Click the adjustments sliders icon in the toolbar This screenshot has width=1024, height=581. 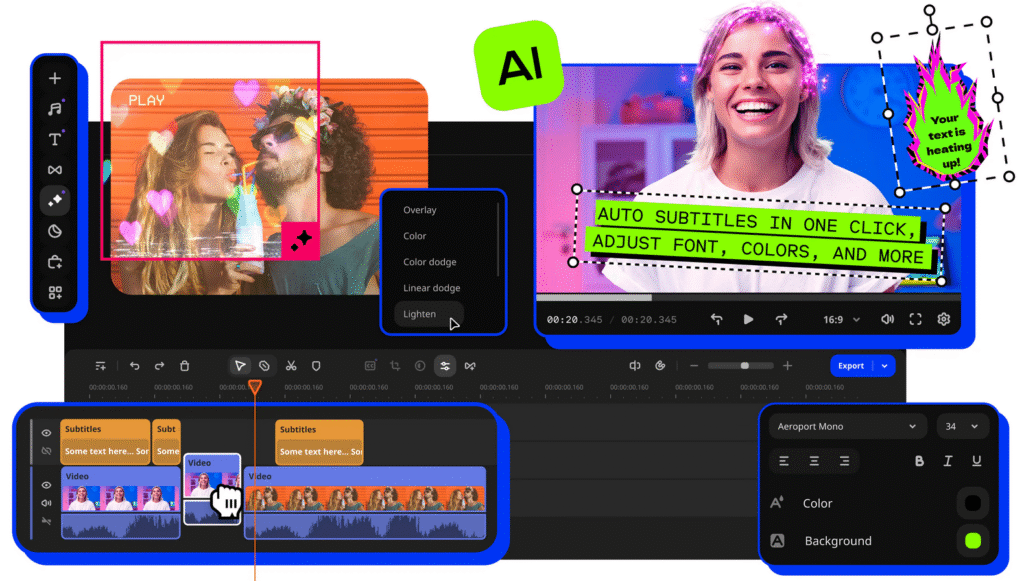445,365
